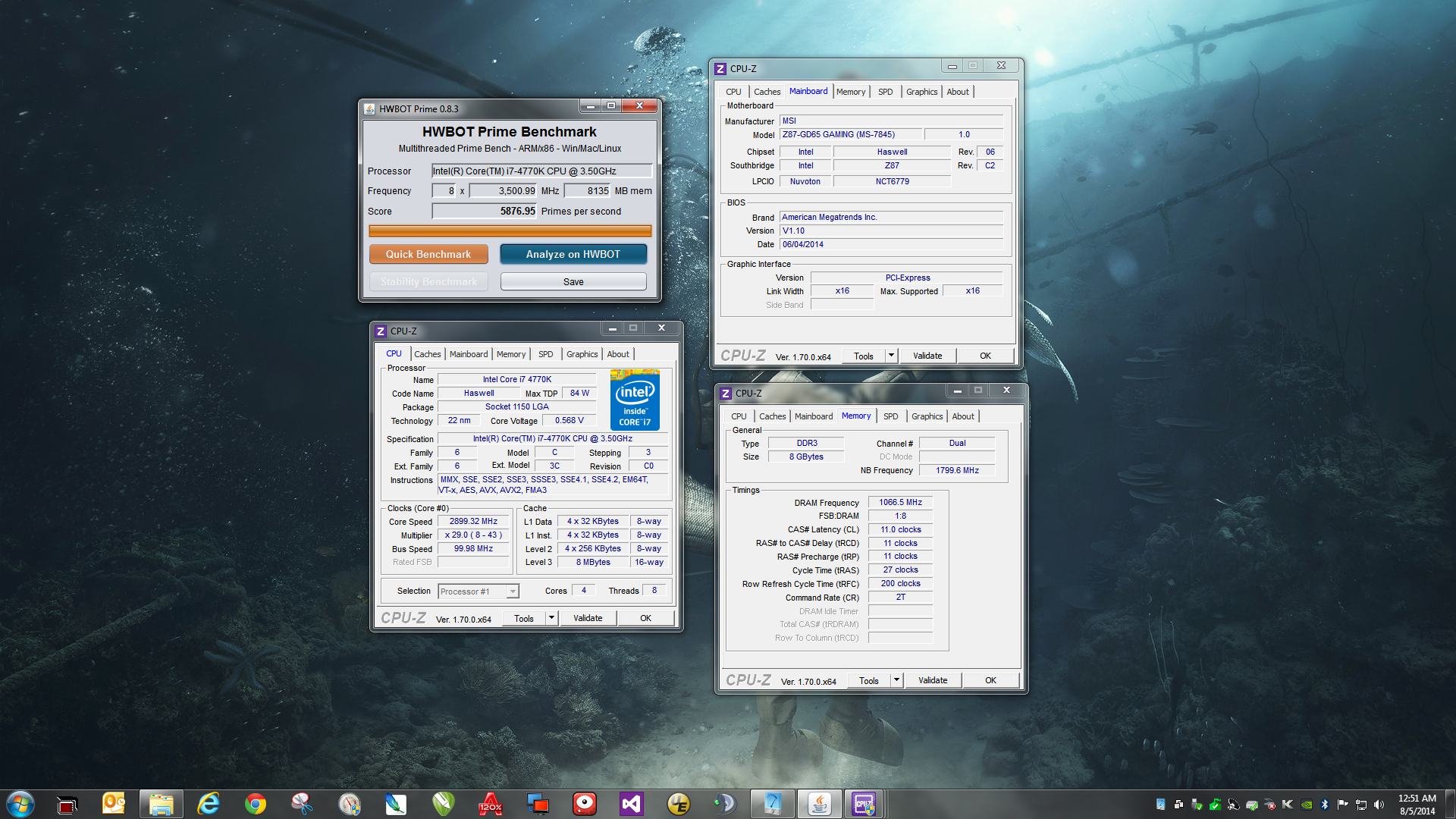Screen dimensions: 1456x819
Task: Click Tools button in Memory window
Action: click(869, 680)
